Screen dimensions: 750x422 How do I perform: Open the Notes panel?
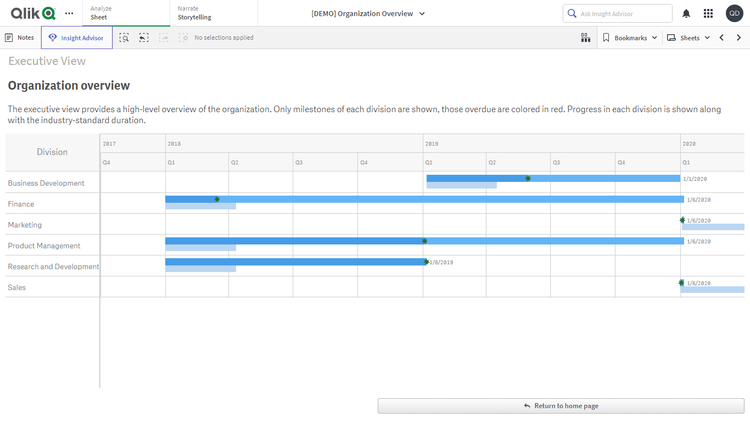pyautogui.click(x=19, y=37)
